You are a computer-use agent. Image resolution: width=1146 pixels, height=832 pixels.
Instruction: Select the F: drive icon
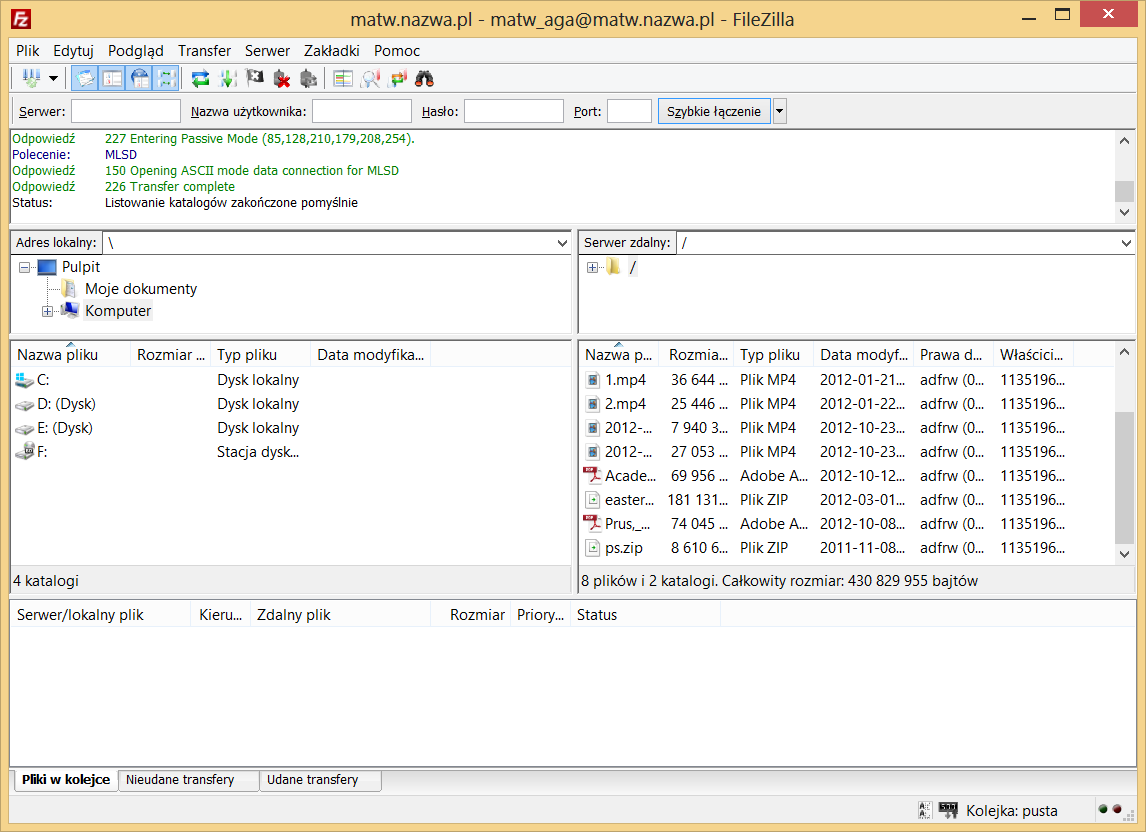coord(25,452)
